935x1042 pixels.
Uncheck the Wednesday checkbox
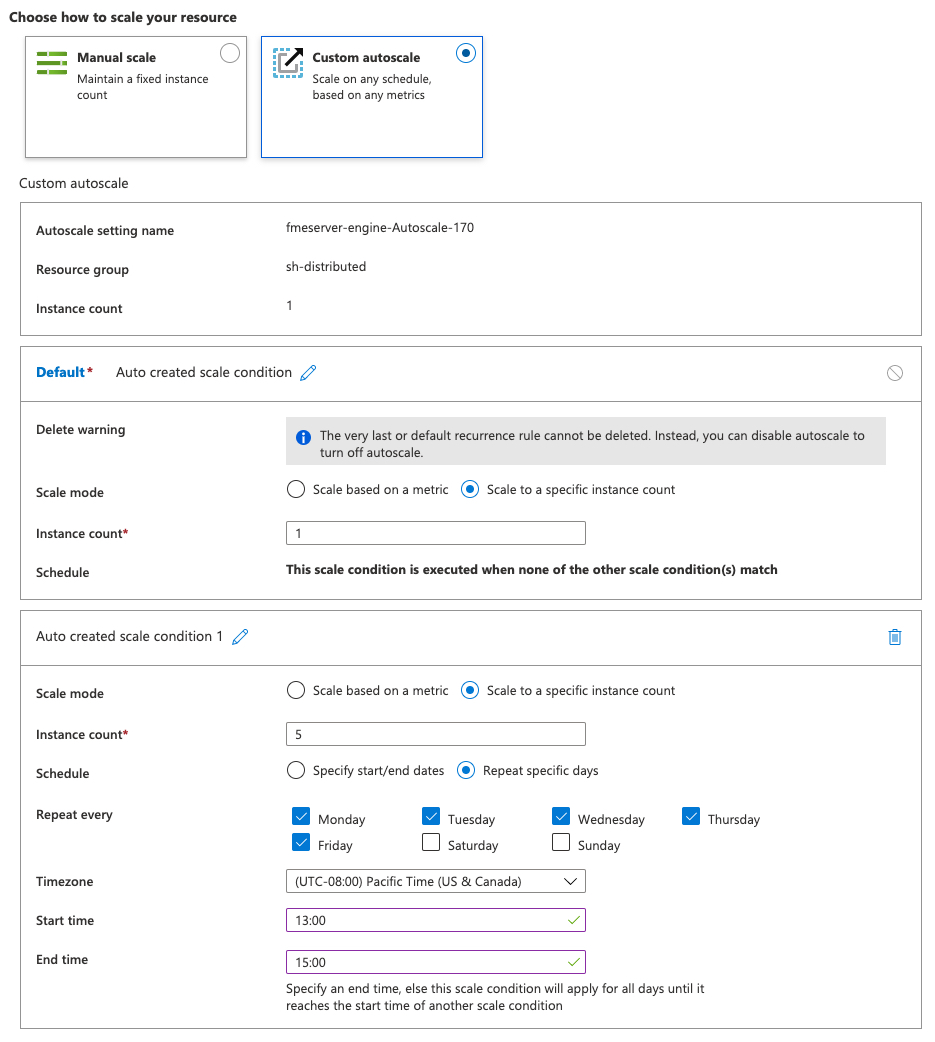[x=561, y=816]
